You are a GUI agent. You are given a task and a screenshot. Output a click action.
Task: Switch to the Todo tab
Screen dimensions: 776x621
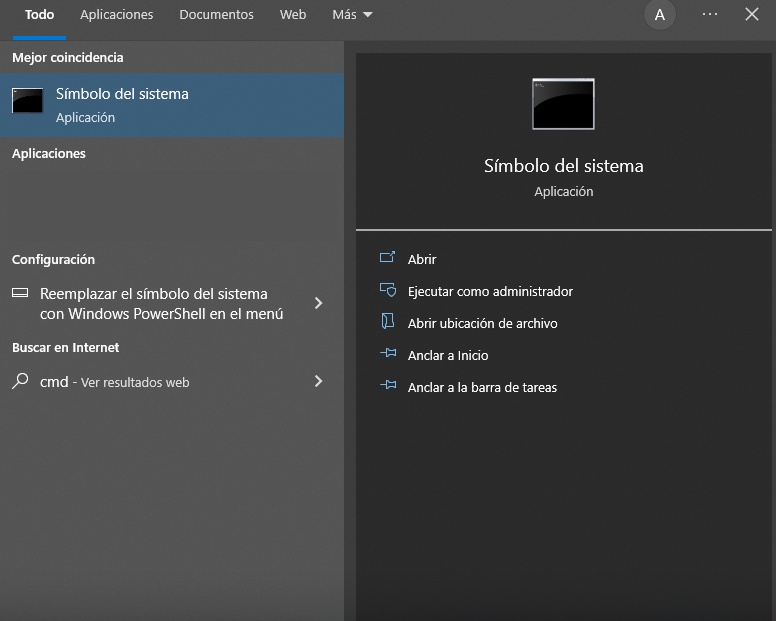click(x=39, y=15)
